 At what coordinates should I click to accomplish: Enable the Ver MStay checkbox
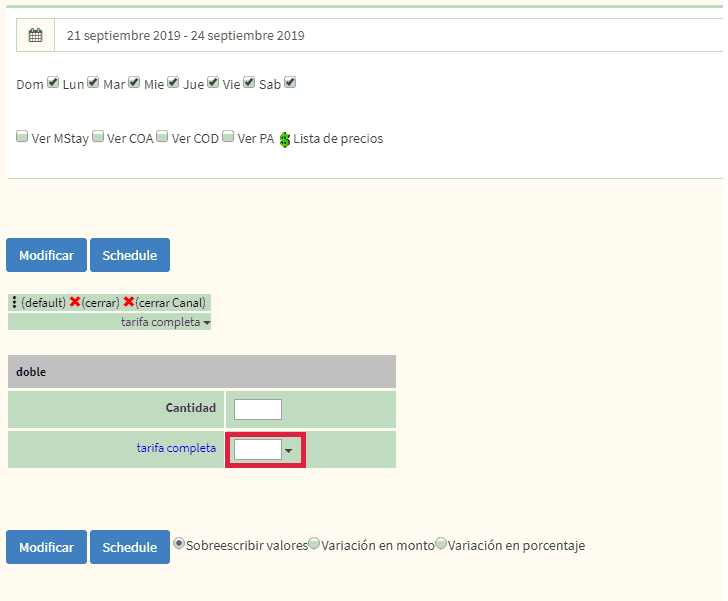click(22, 137)
